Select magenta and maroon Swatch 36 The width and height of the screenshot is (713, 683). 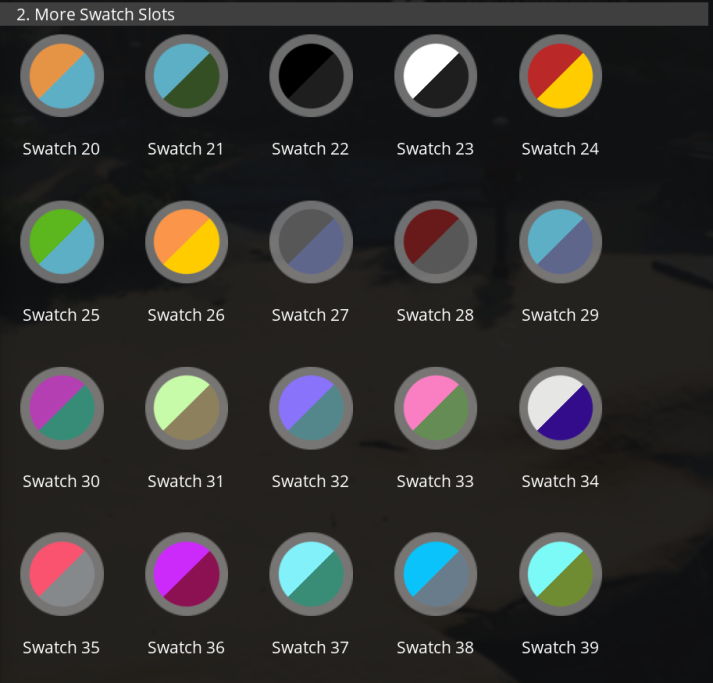(186, 574)
